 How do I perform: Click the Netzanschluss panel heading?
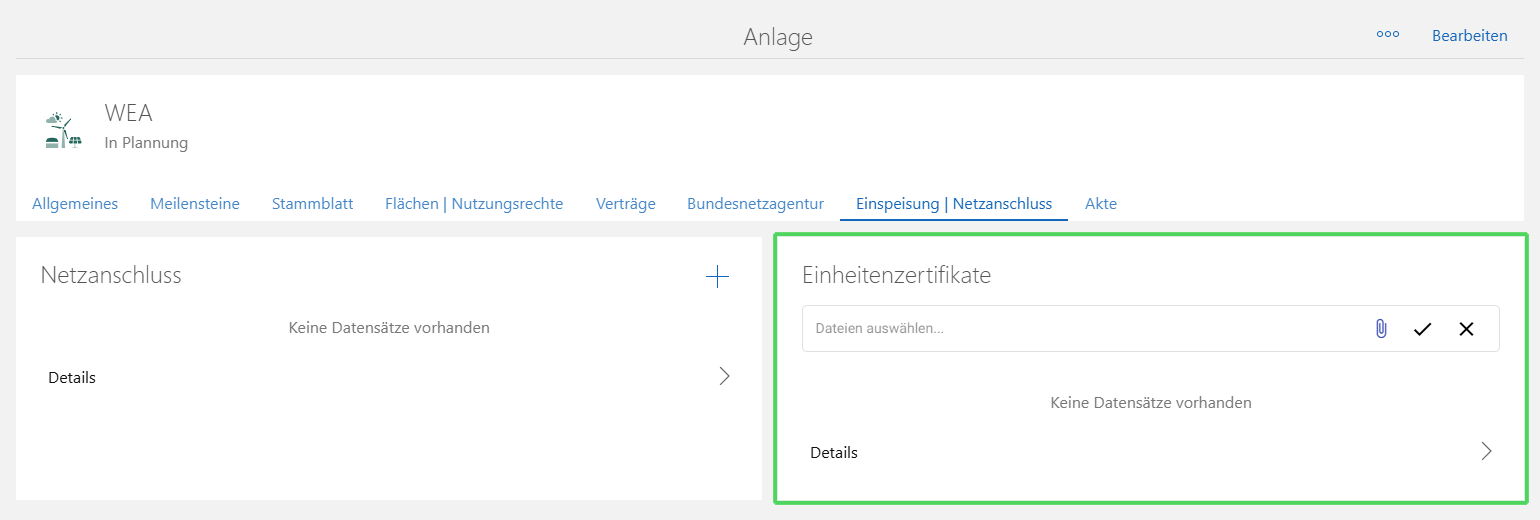point(111,275)
